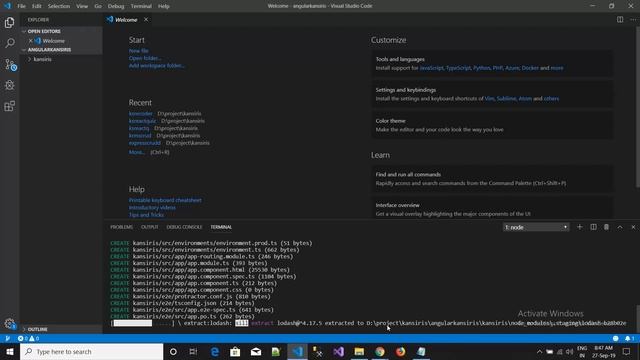This screenshot has height=360, width=640.
Task: Maximize the panel with the up chevron
Action: [x=620, y=227]
